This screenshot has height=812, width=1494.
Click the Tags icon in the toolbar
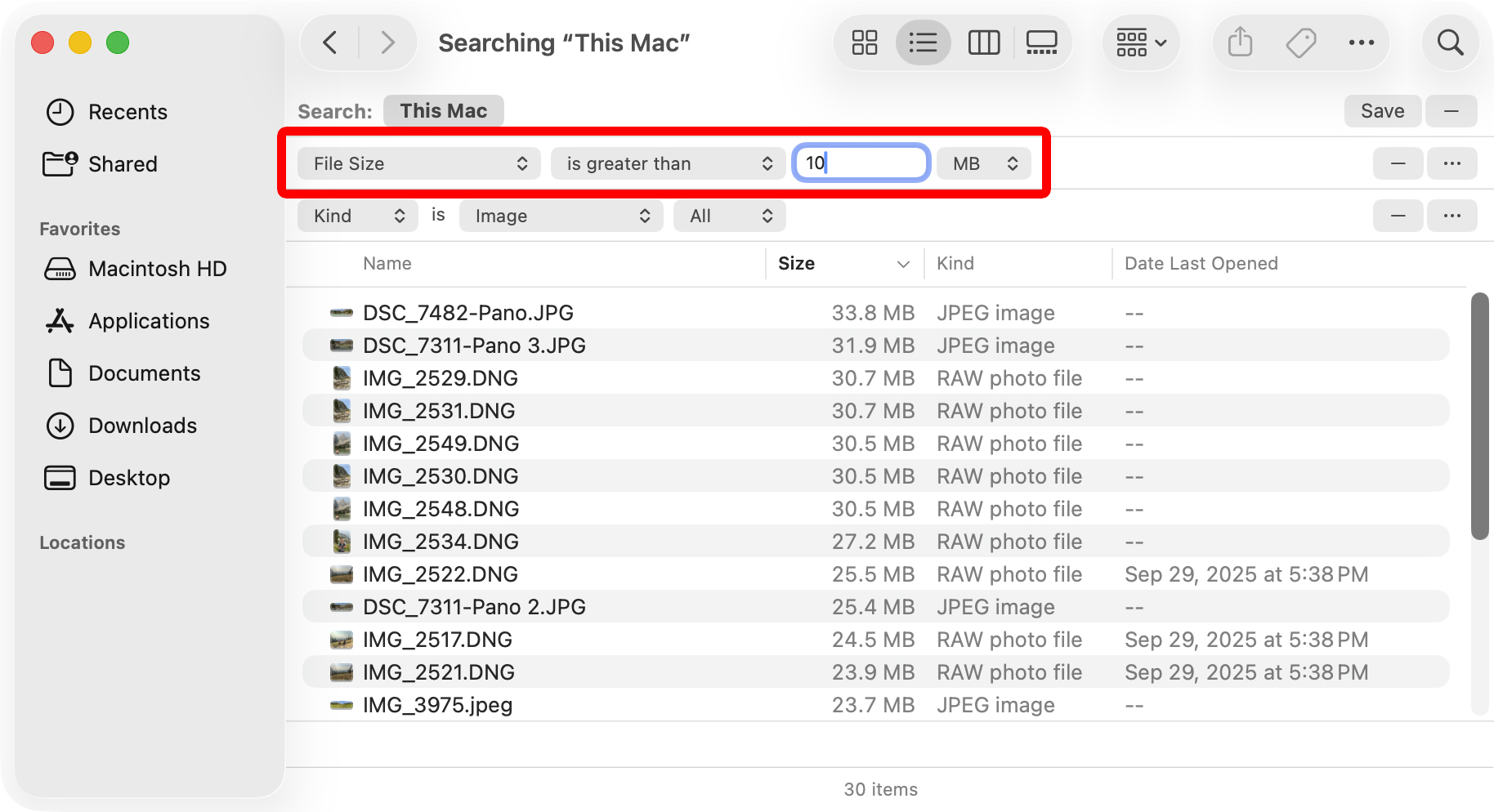(1300, 42)
